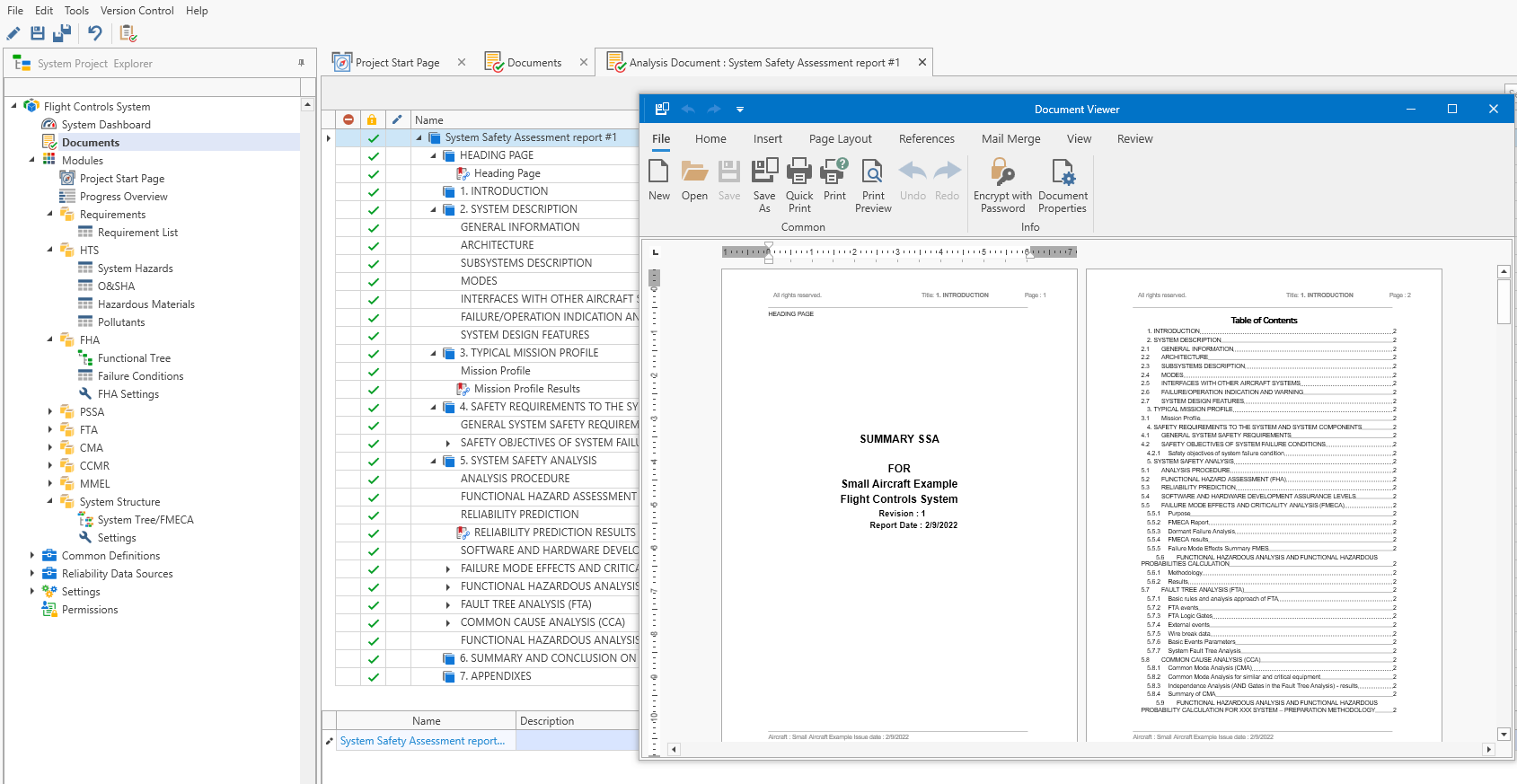Click the document vertical scrollbar thumb
The width and height of the screenshot is (1517, 784).
pyautogui.click(x=1504, y=302)
